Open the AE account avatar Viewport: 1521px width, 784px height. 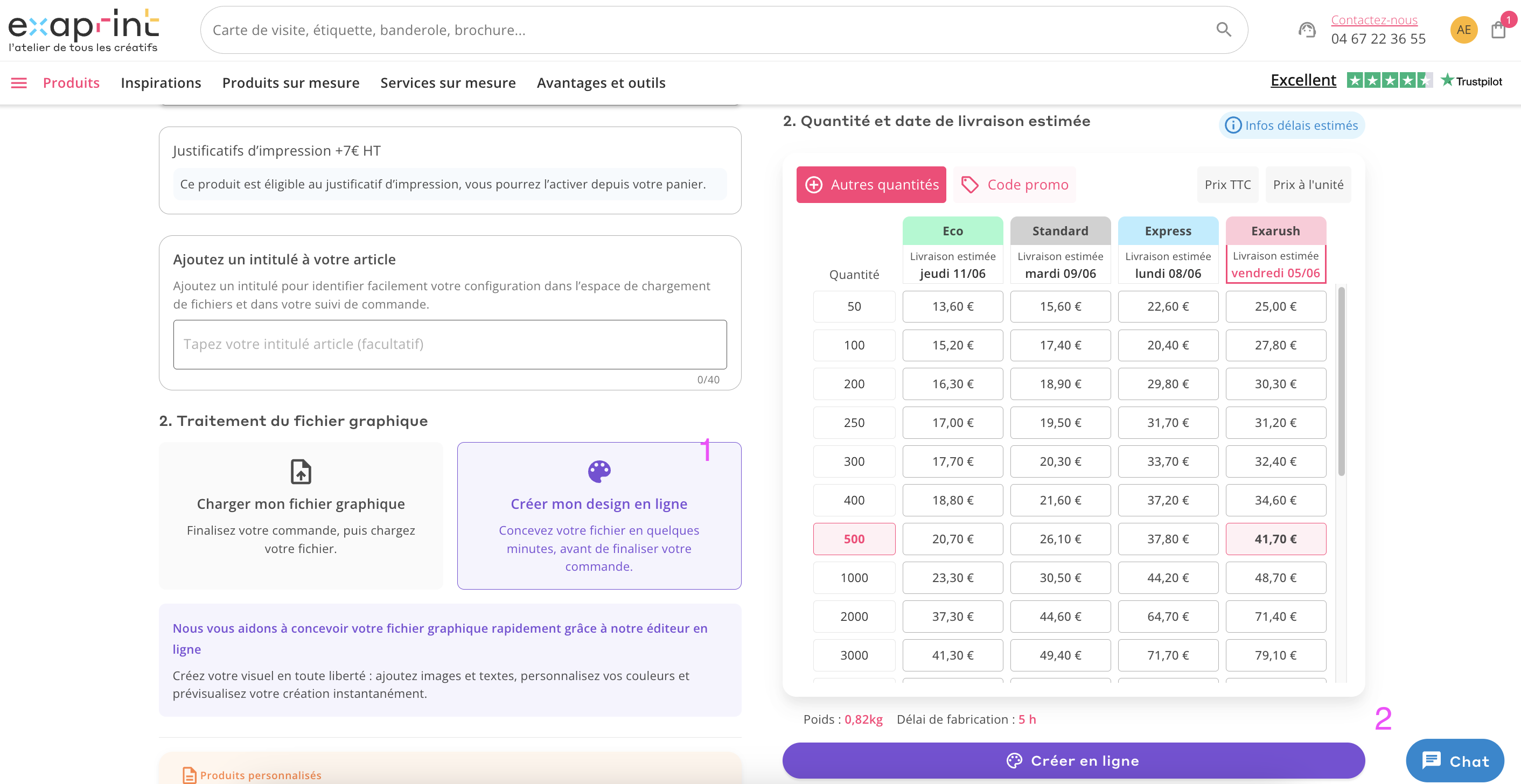click(1463, 30)
